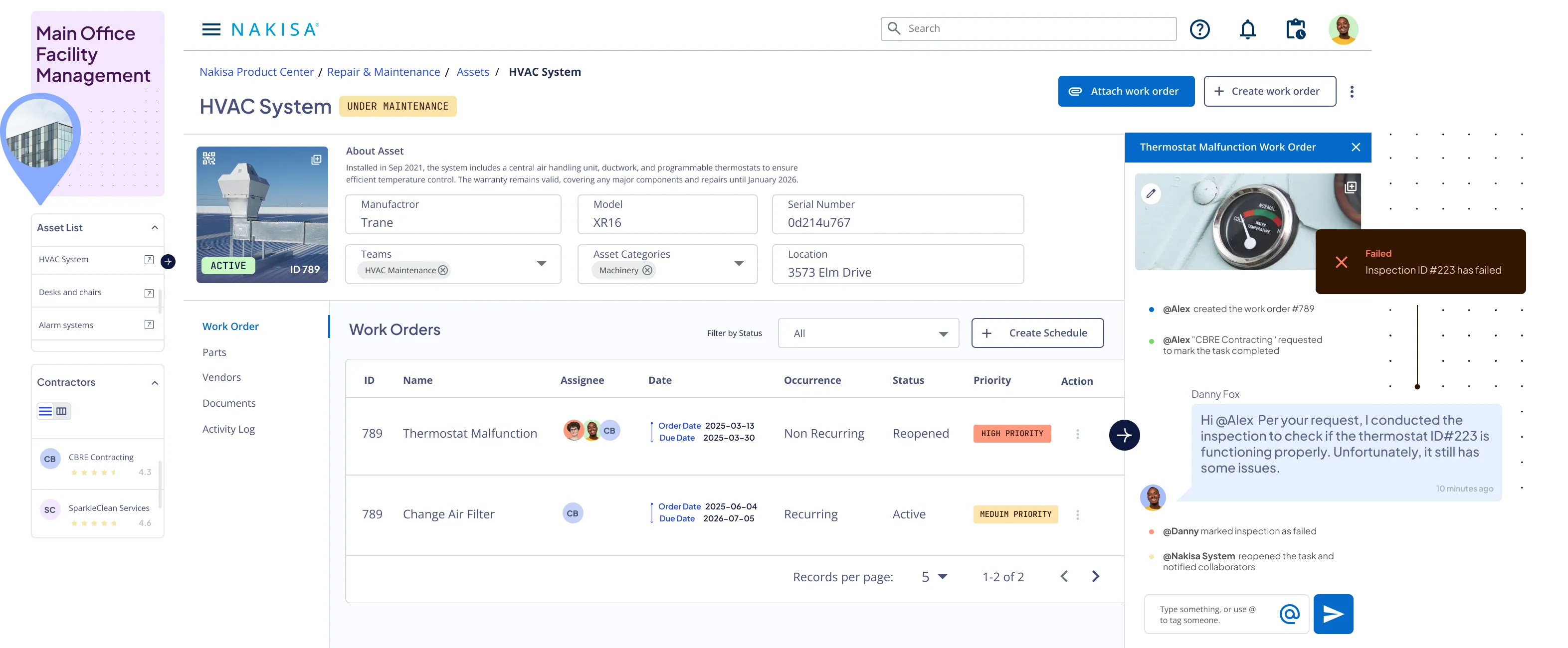Open the help question mark icon
Screen dimensions: 1568x648
[1199, 29]
